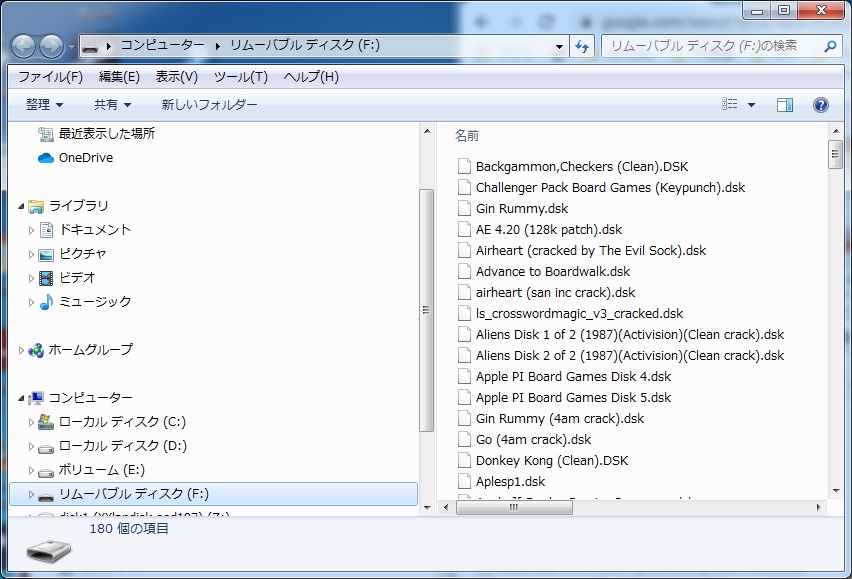This screenshot has width=852, height=579.
Task: Select OneDrive in the navigation pane
Action: click(86, 158)
